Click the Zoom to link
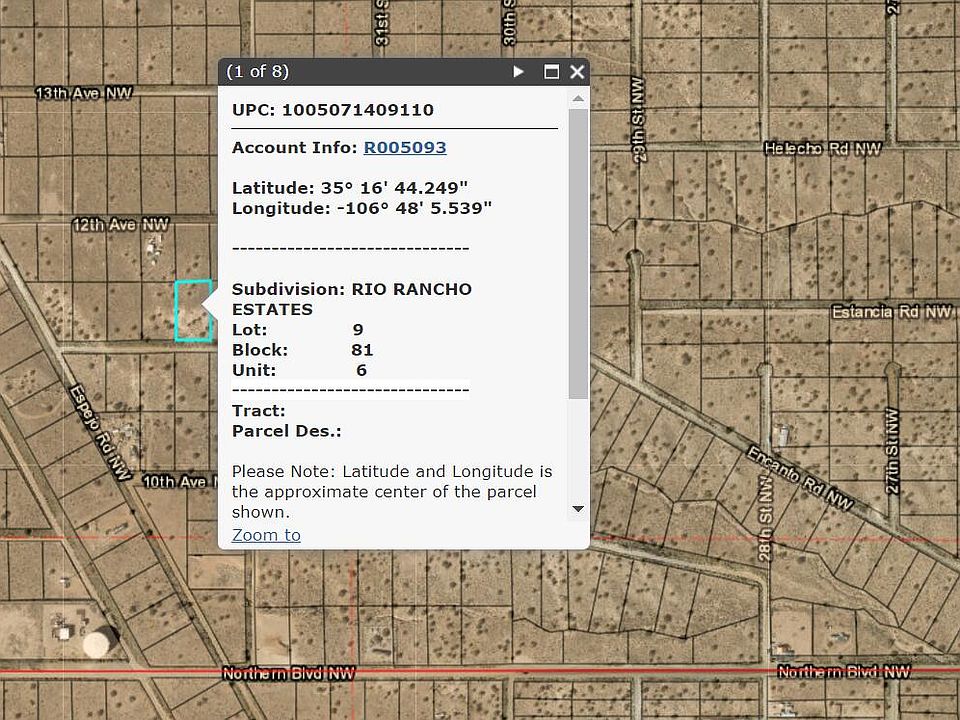Image resolution: width=960 pixels, height=720 pixels. tap(266, 535)
